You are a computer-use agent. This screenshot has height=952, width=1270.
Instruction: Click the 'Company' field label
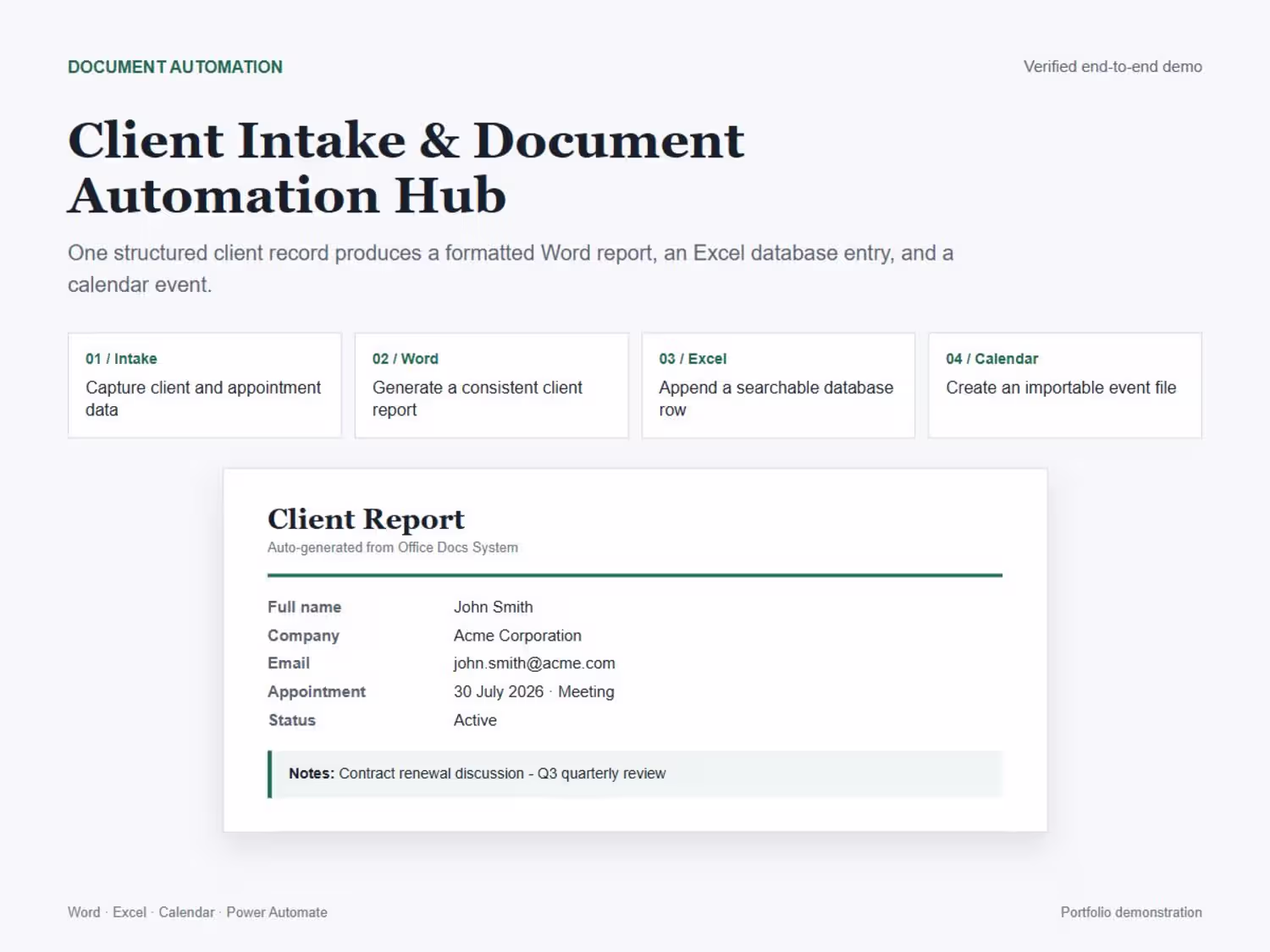click(x=303, y=636)
